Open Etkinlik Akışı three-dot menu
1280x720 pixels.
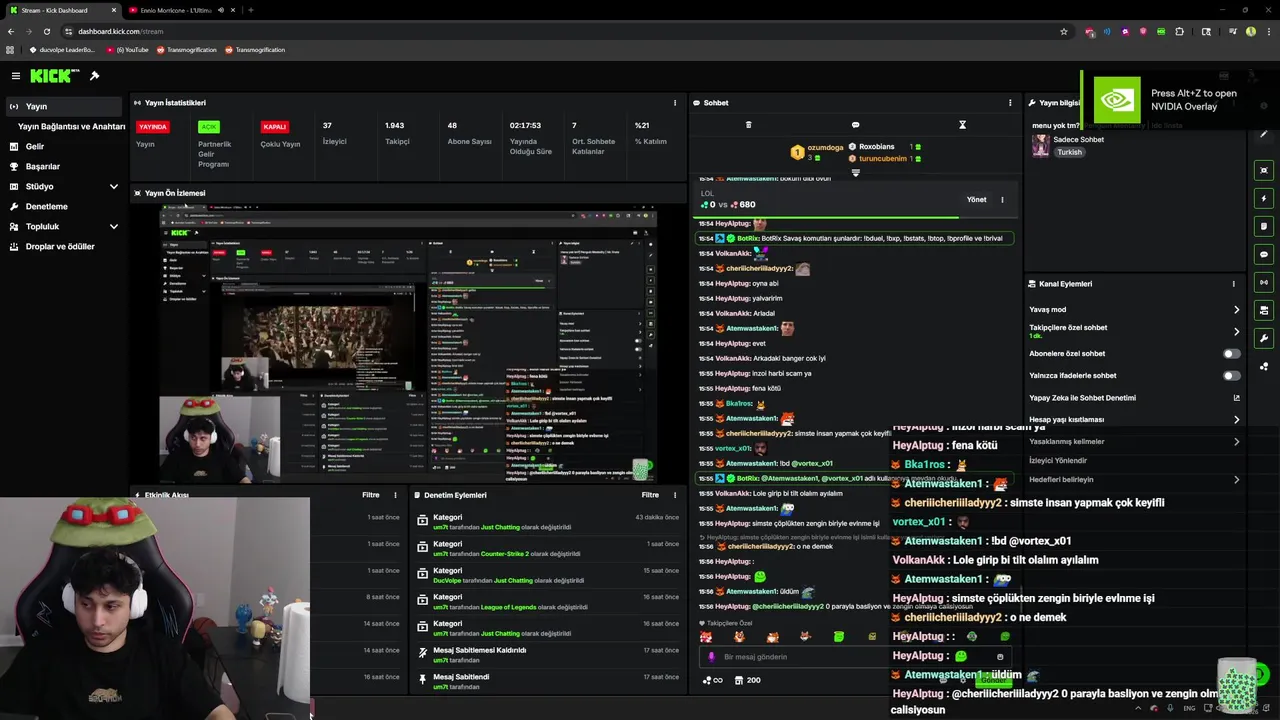(395, 495)
